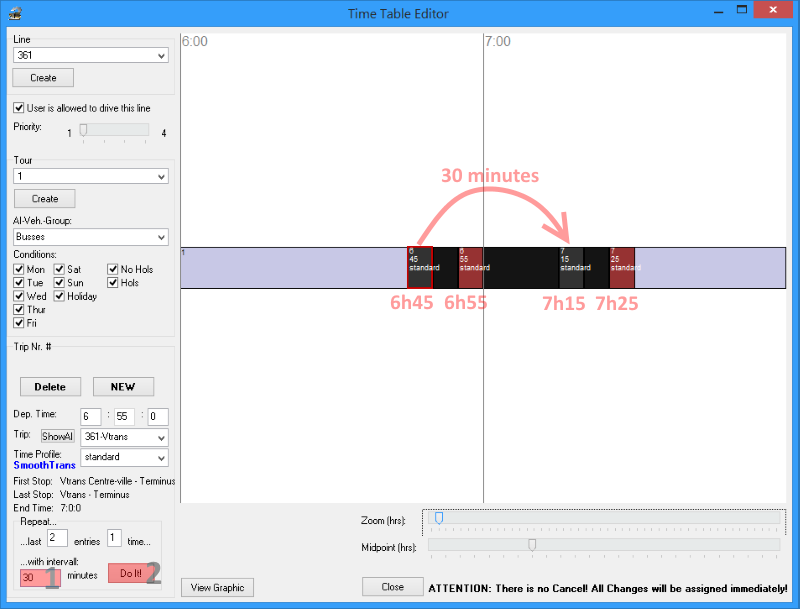
Task: Click the NEW trip button
Action: [123, 387]
